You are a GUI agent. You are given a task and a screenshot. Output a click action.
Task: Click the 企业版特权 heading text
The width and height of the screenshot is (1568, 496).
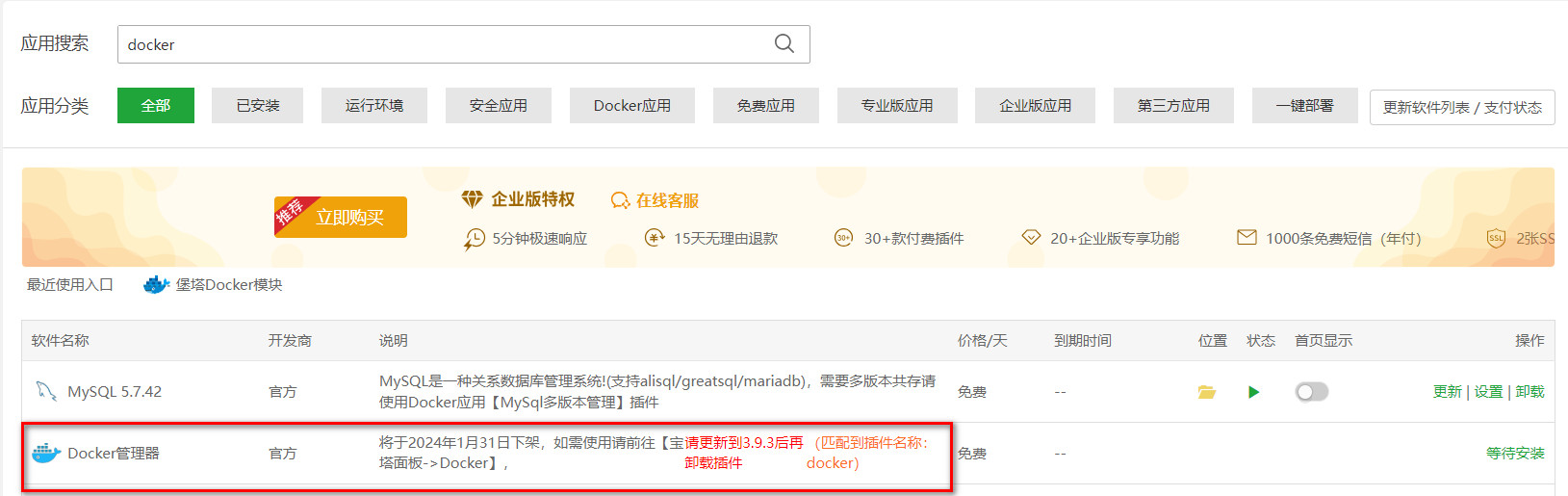pyautogui.click(x=532, y=199)
